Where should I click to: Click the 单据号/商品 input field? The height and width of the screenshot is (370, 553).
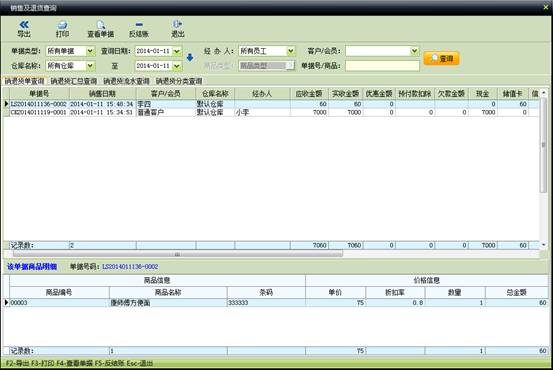pos(382,66)
